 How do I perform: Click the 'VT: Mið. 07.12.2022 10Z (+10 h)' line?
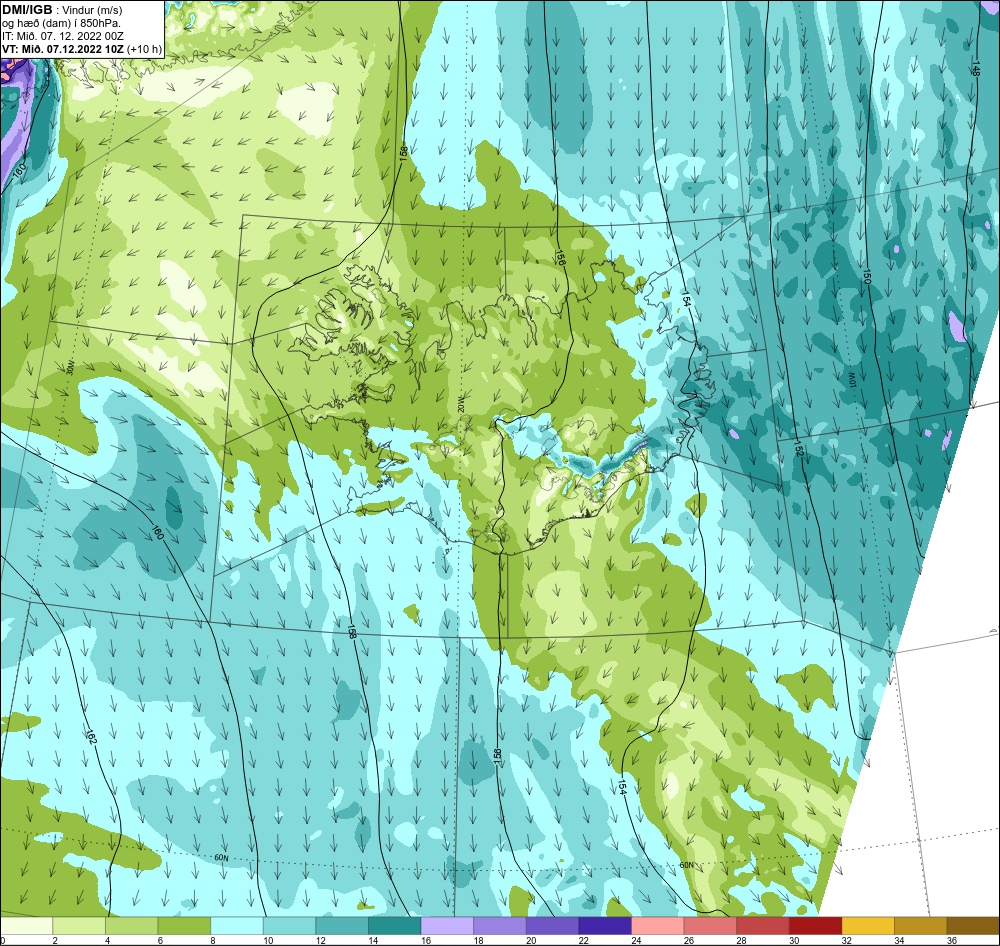pos(82,49)
